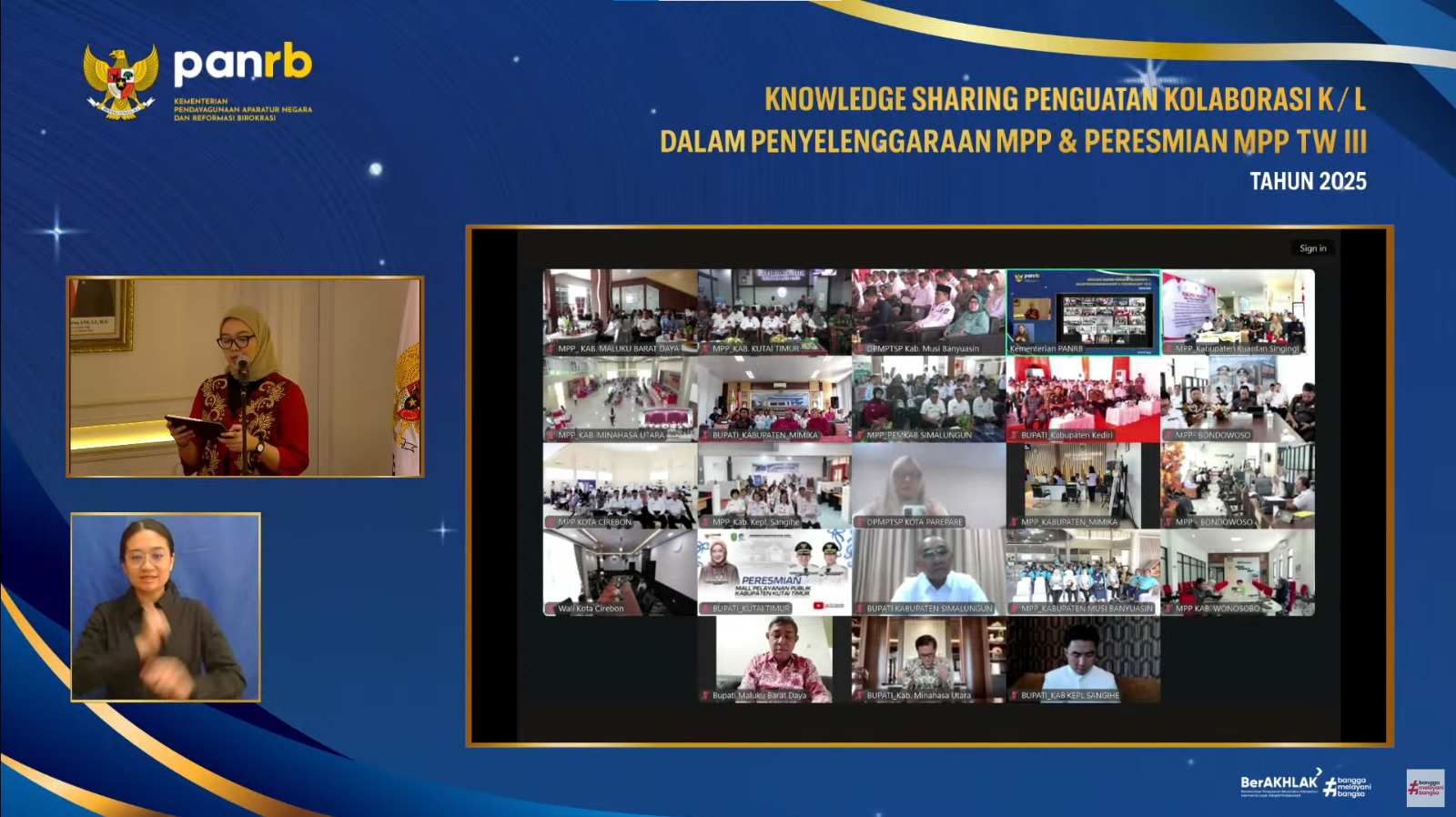Click the BUPATI_KAB.KEPL.SANGIHE participant tile
1456x817 pixels.
click(1083, 658)
